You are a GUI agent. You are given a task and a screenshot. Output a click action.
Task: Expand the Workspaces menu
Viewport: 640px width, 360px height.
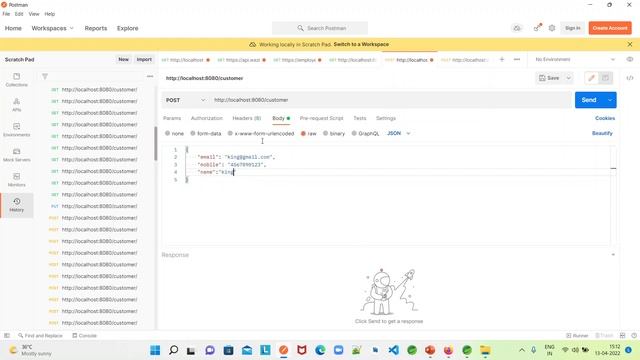(x=53, y=28)
